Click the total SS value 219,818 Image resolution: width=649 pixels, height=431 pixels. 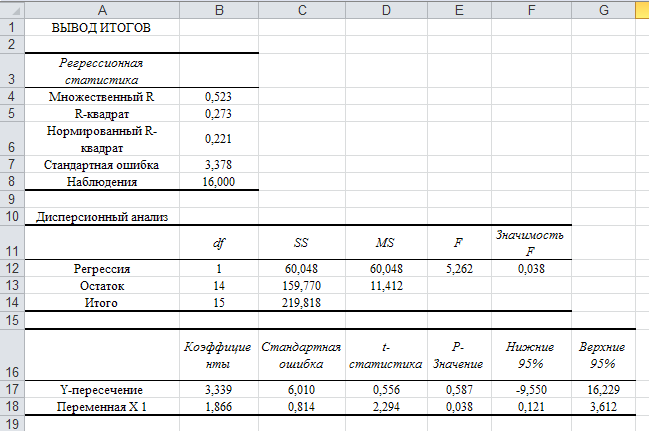pos(302,303)
